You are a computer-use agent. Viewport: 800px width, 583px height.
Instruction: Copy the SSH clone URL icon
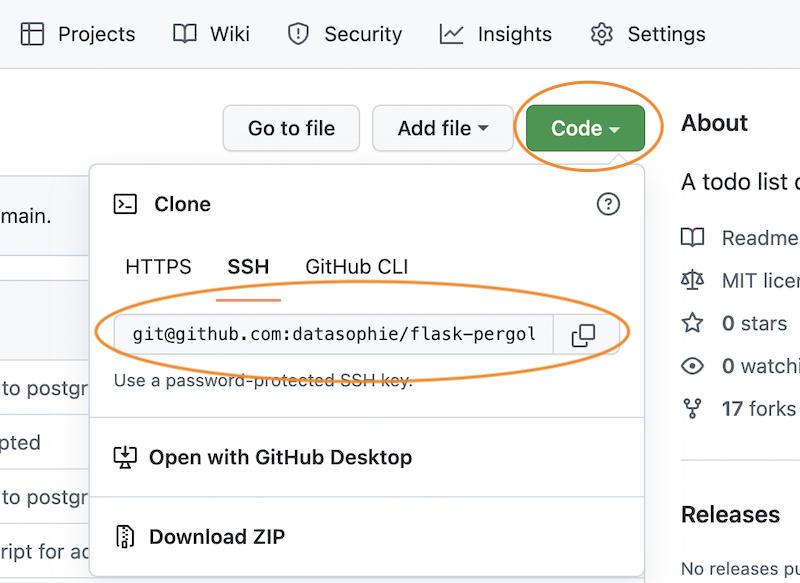click(583, 335)
